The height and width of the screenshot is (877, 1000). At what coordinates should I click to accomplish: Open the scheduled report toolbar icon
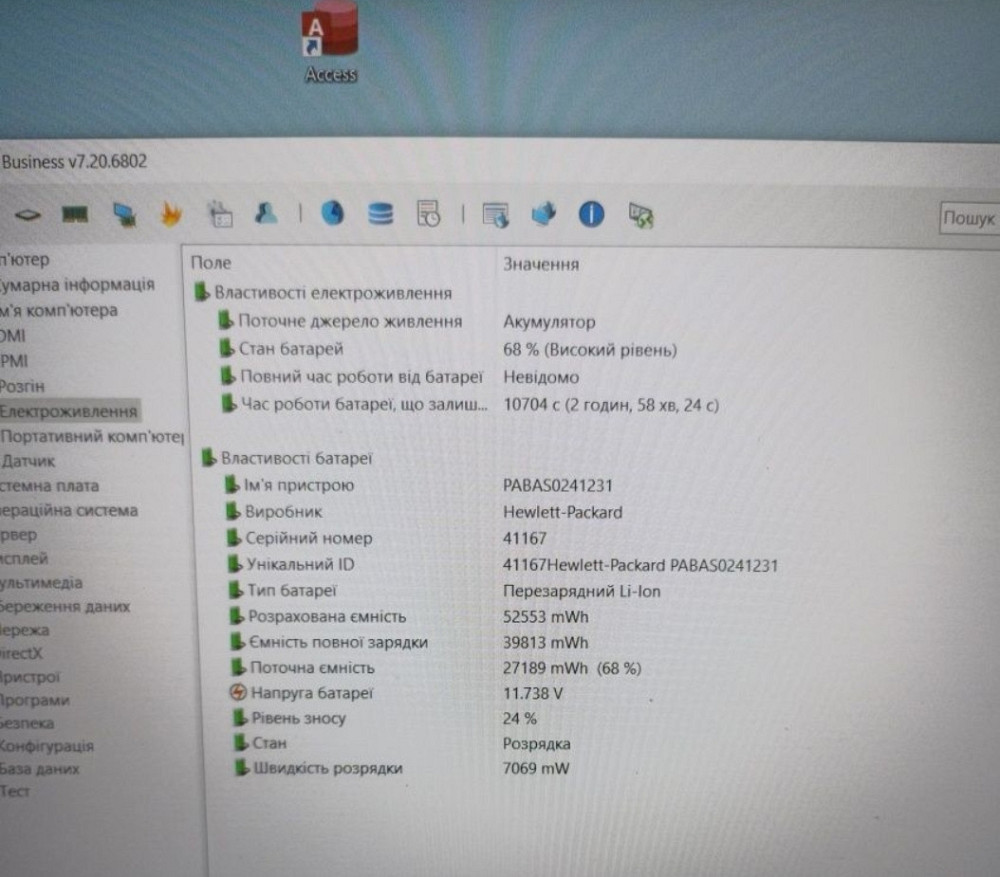(428, 213)
